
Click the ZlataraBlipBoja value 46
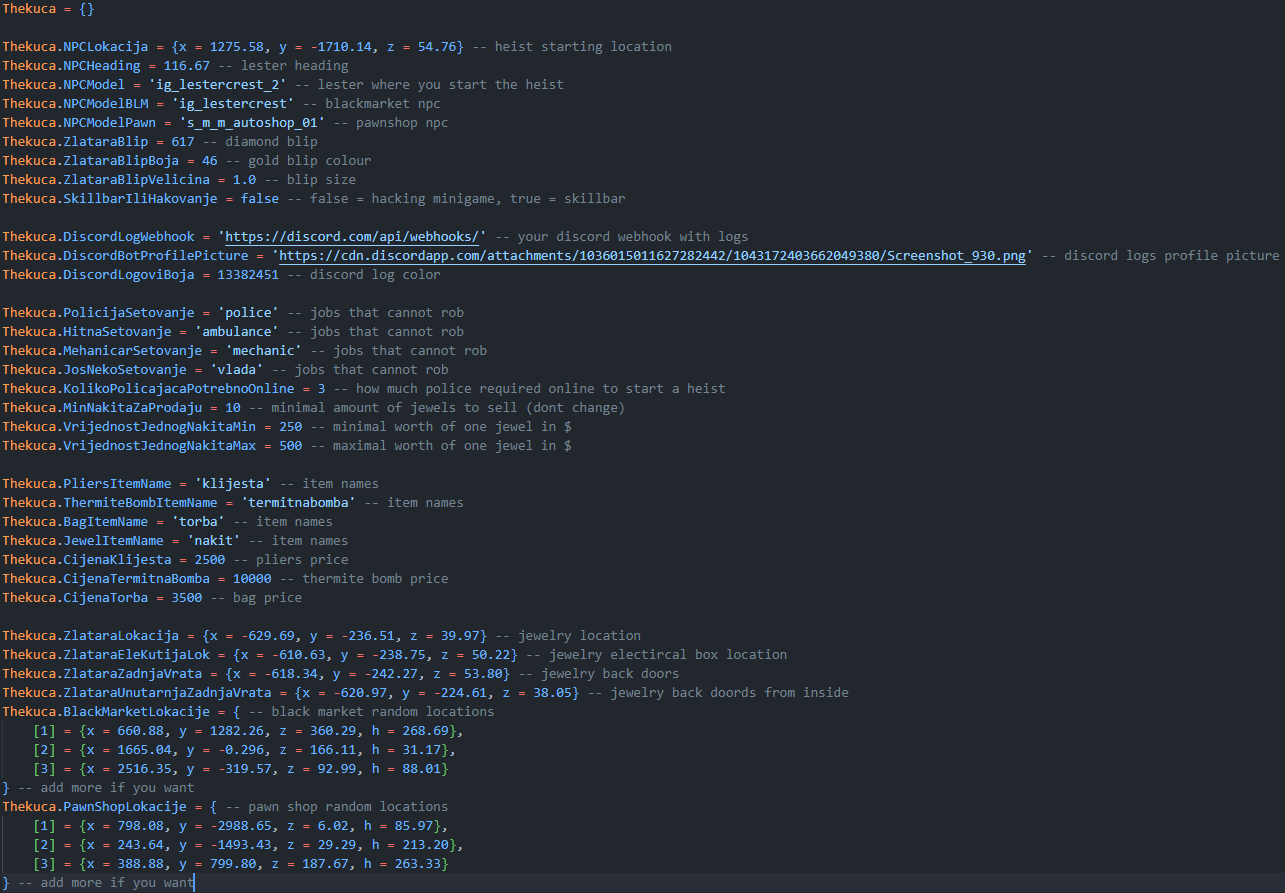click(210, 161)
